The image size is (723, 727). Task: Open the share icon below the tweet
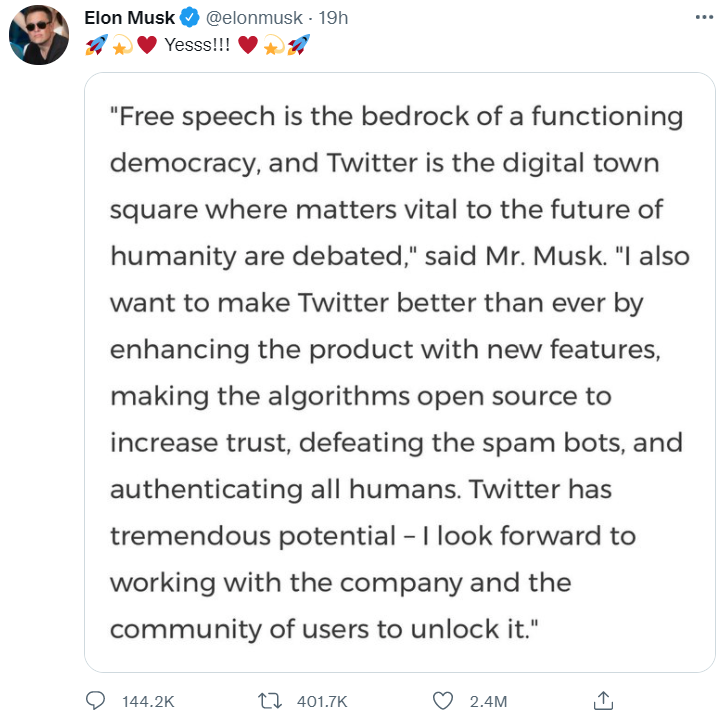coord(603,700)
